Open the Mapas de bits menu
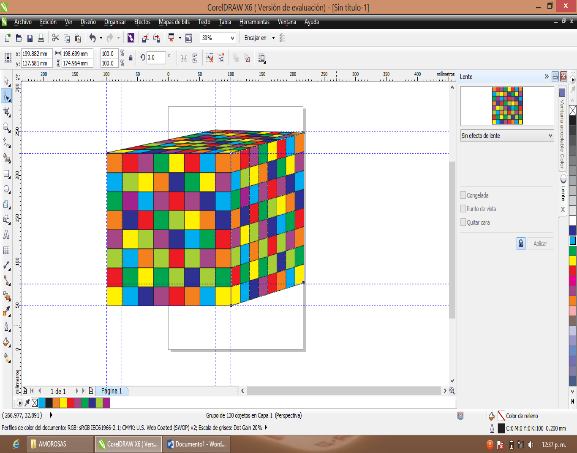577x453 pixels. [x=174, y=22]
